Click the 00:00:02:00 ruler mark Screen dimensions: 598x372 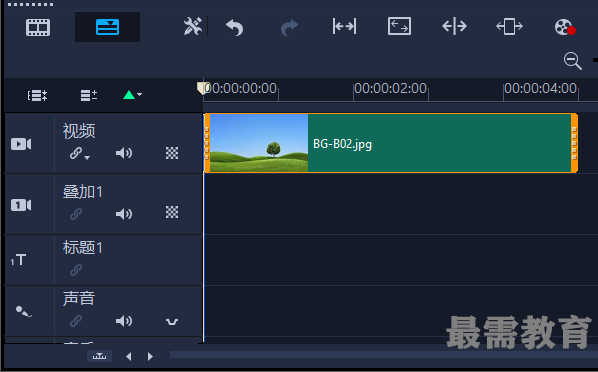pyautogui.click(x=390, y=88)
